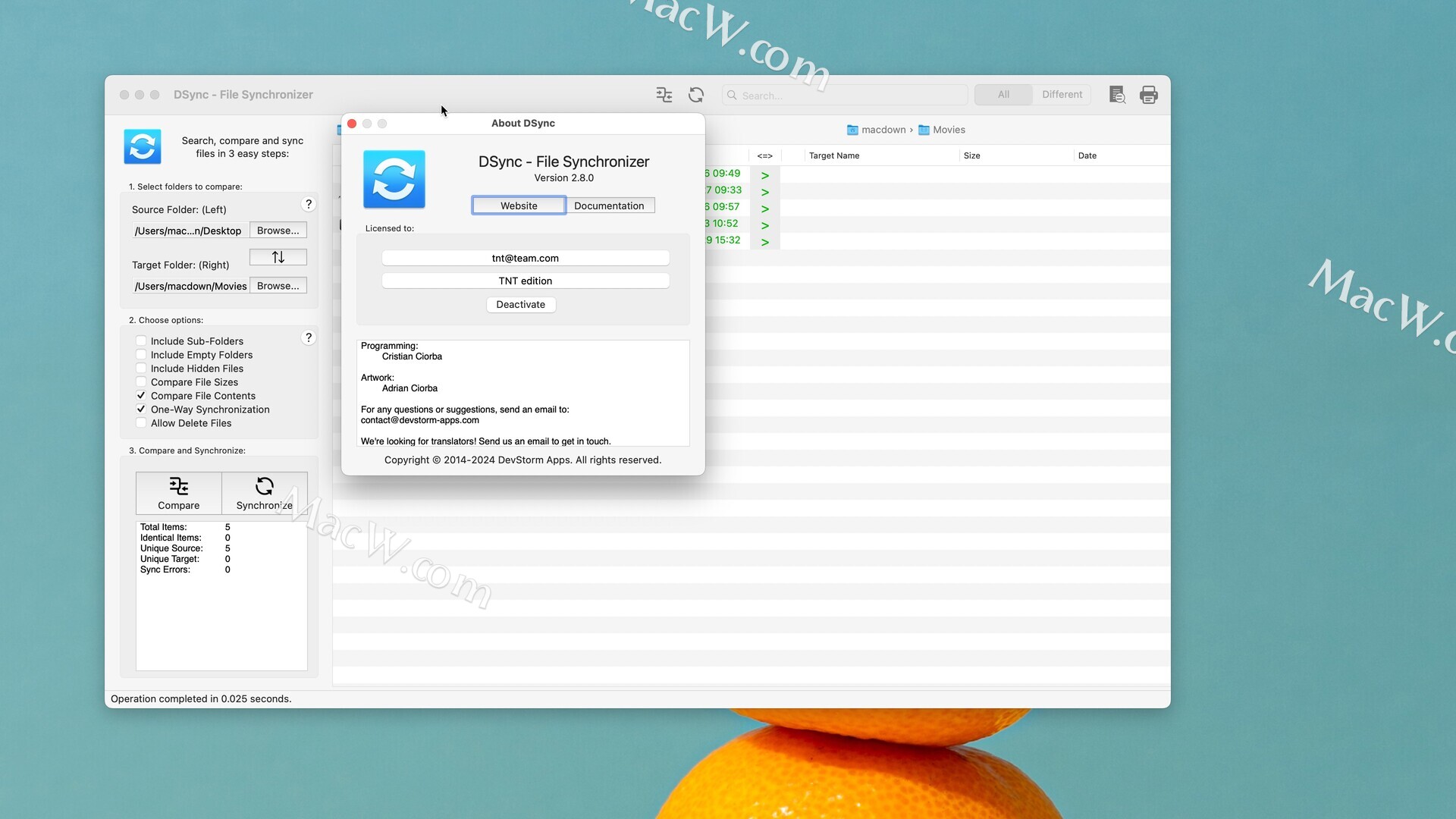Click the swap folders arrows button

coord(278,257)
